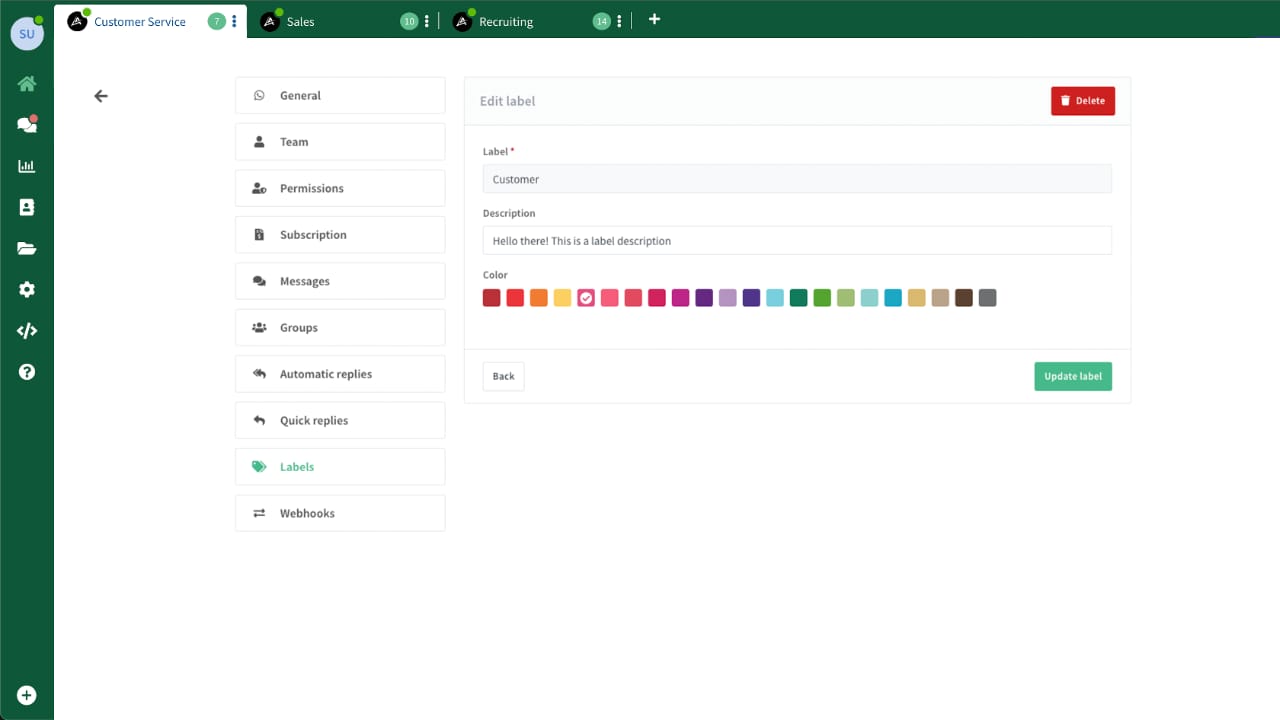This screenshot has width=1280, height=720.
Task: Pick the golden tan color swatch
Action: [917, 297]
